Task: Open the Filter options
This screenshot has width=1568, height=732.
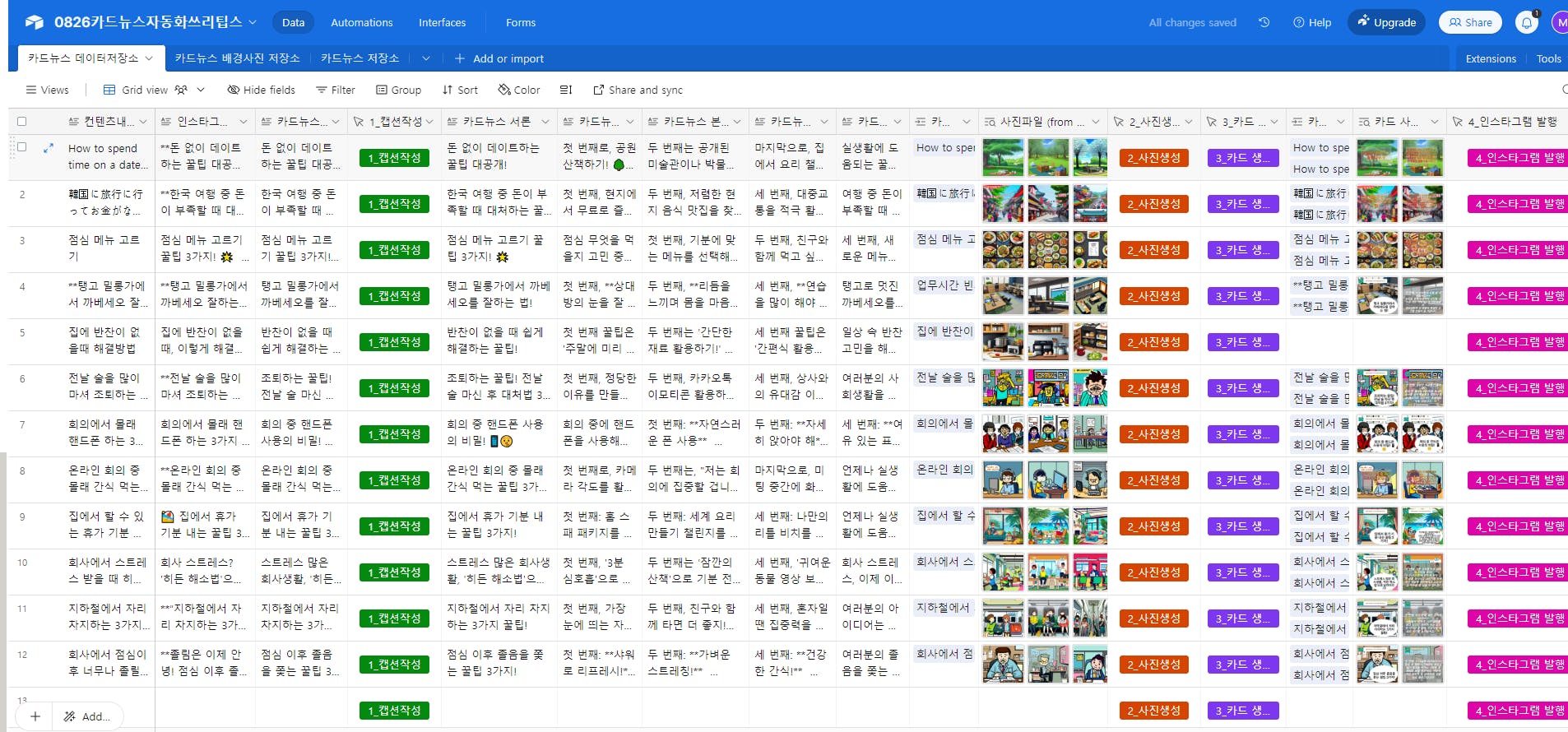Action: point(336,90)
